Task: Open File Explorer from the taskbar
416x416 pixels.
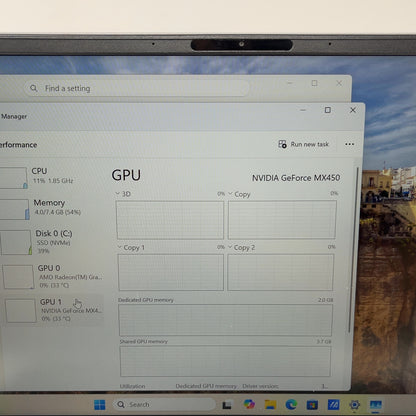Action: tap(270, 404)
